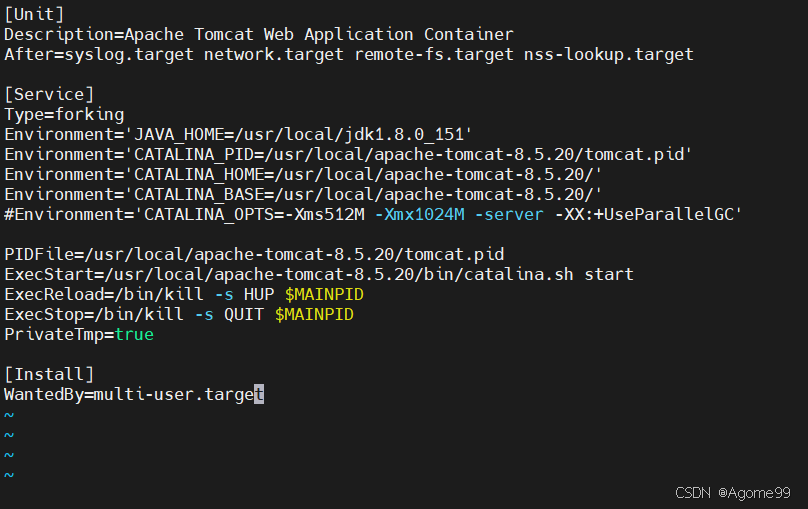The width and height of the screenshot is (808, 509).
Task: Click the true value of PrivateTmp
Action: 134,335
